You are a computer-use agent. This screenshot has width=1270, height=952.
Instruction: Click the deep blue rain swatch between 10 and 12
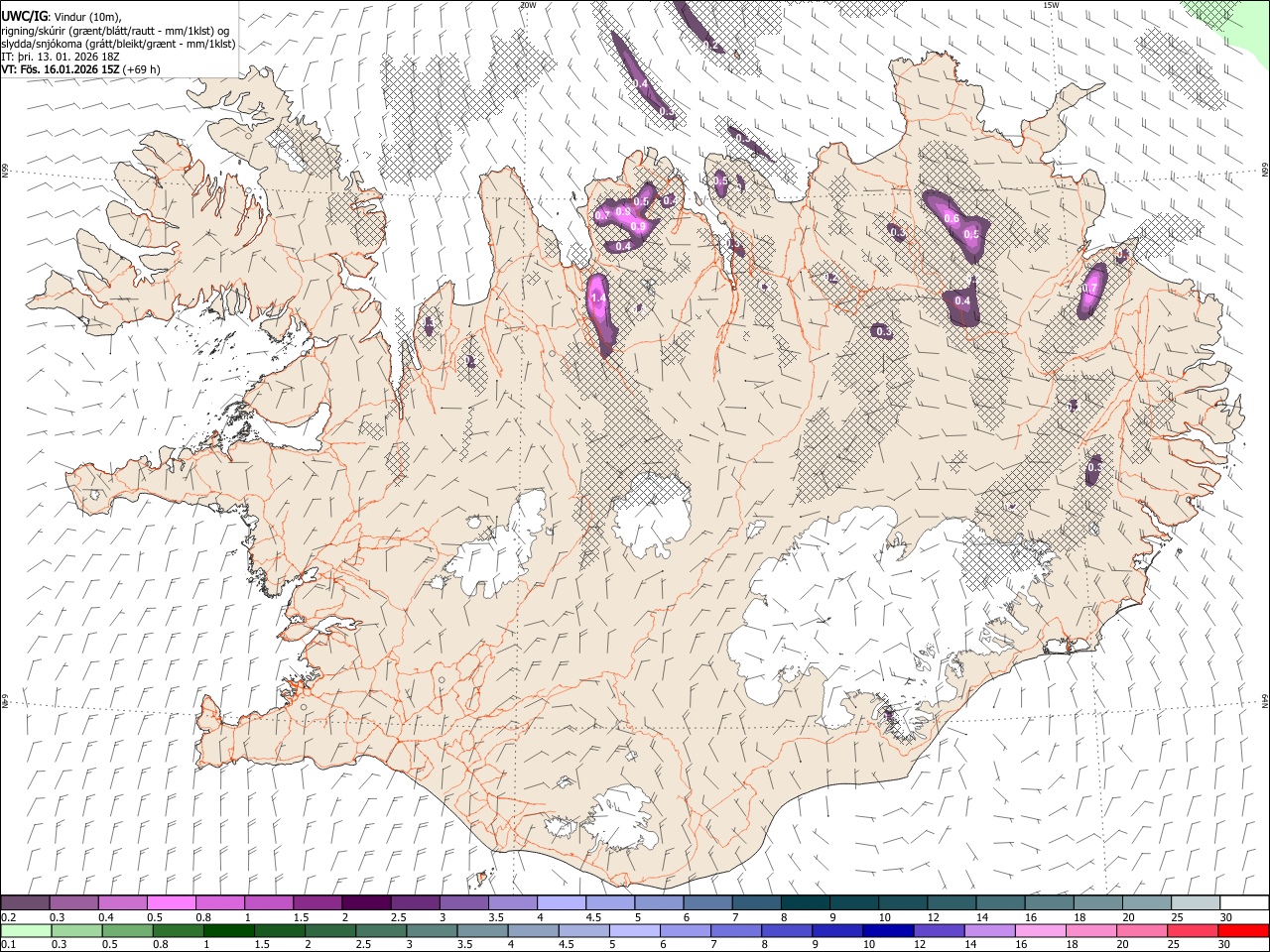[x=887, y=930]
